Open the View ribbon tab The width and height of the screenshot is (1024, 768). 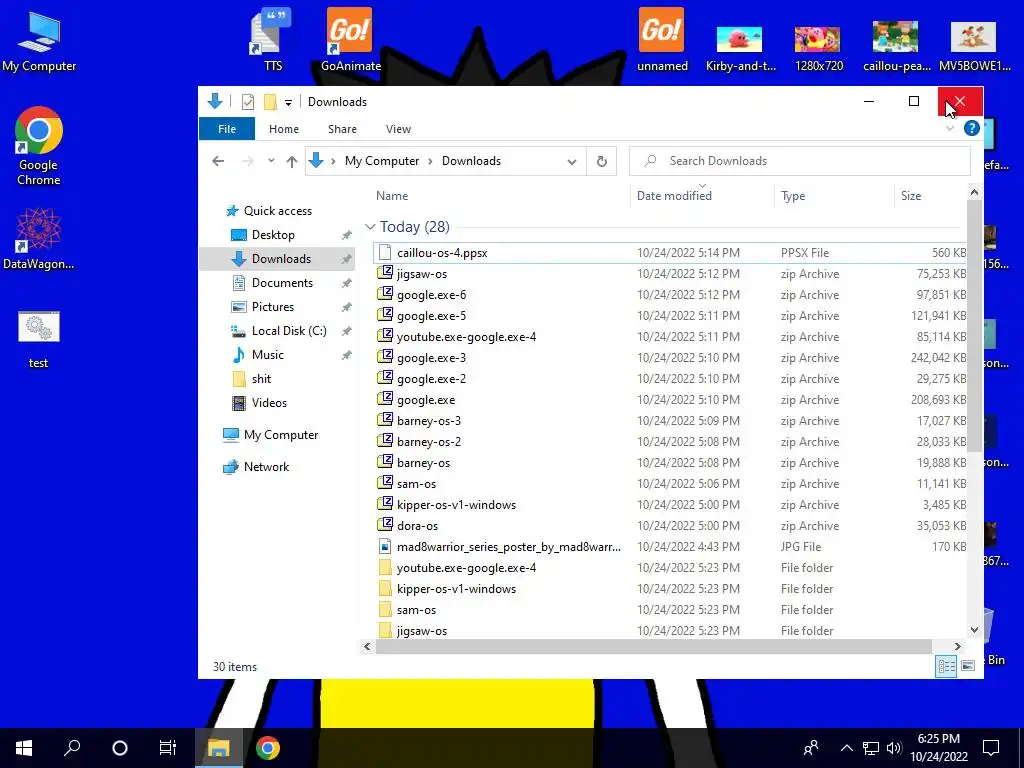coord(398,129)
